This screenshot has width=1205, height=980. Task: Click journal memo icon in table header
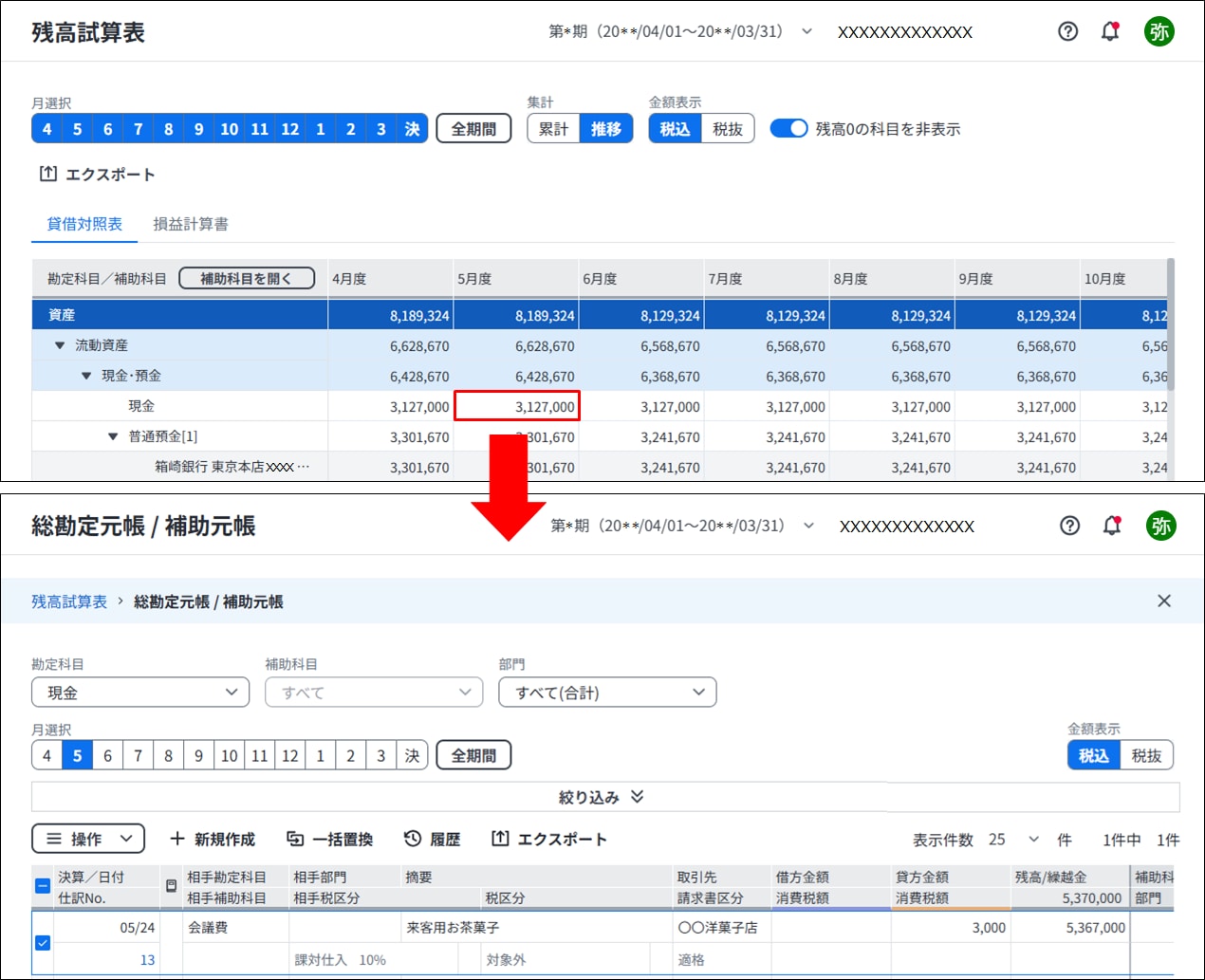(171, 886)
